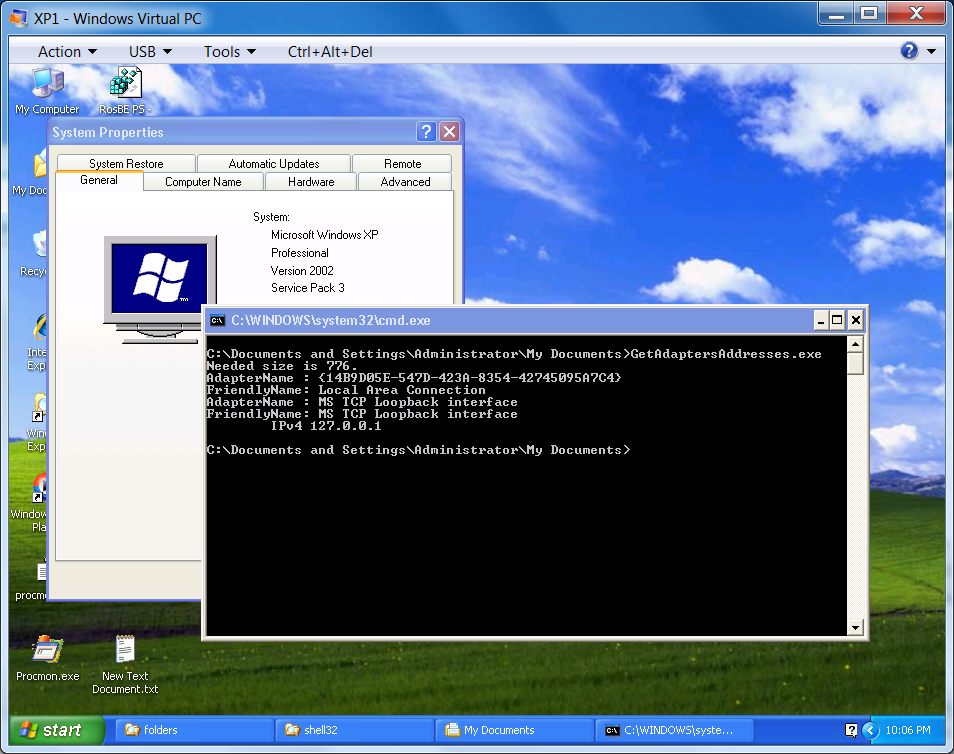Switch to Computer Name tab
The width and height of the screenshot is (954, 754).
(203, 182)
